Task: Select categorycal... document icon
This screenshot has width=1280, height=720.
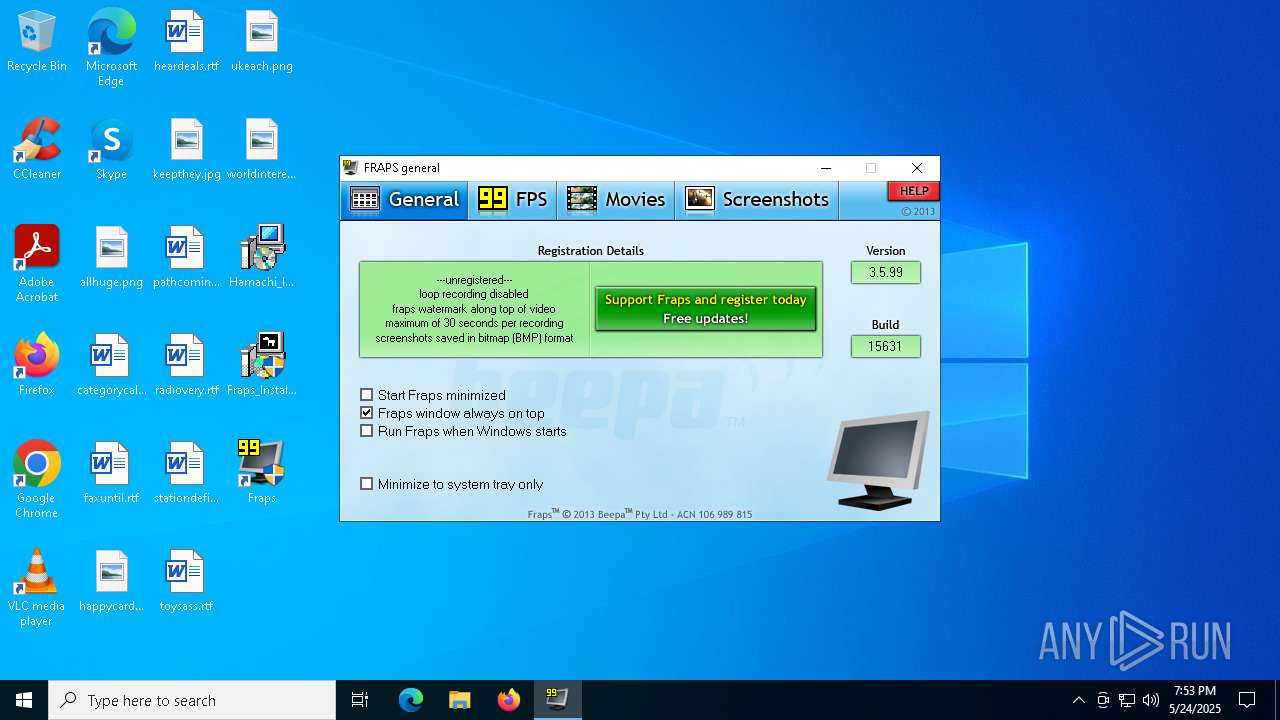Action: click(111, 366)
